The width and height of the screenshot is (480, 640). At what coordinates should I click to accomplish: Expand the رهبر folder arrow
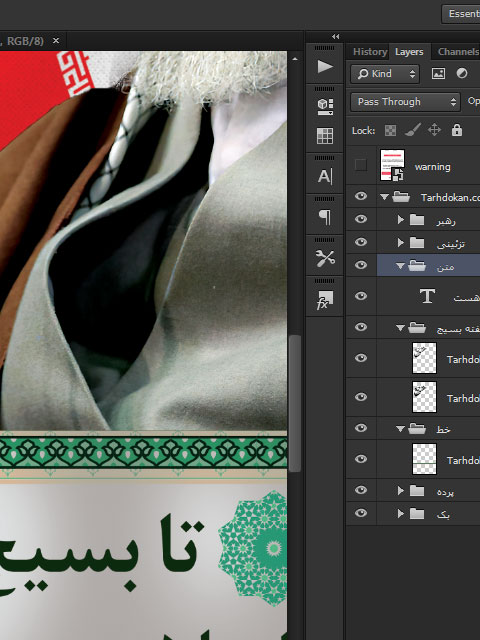pos(401,220)
